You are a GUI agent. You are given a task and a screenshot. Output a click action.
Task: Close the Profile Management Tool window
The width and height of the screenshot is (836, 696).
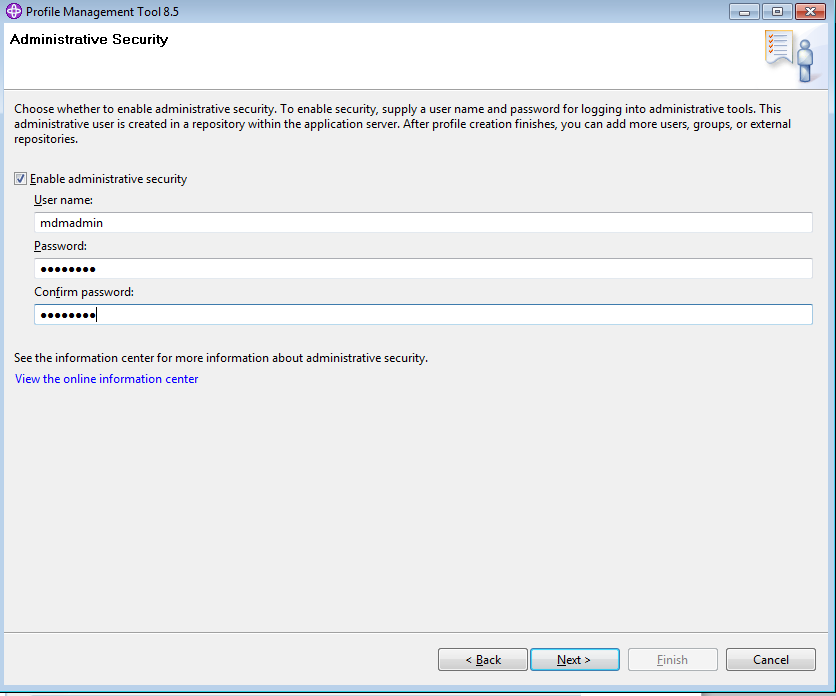tap(810, 12)
